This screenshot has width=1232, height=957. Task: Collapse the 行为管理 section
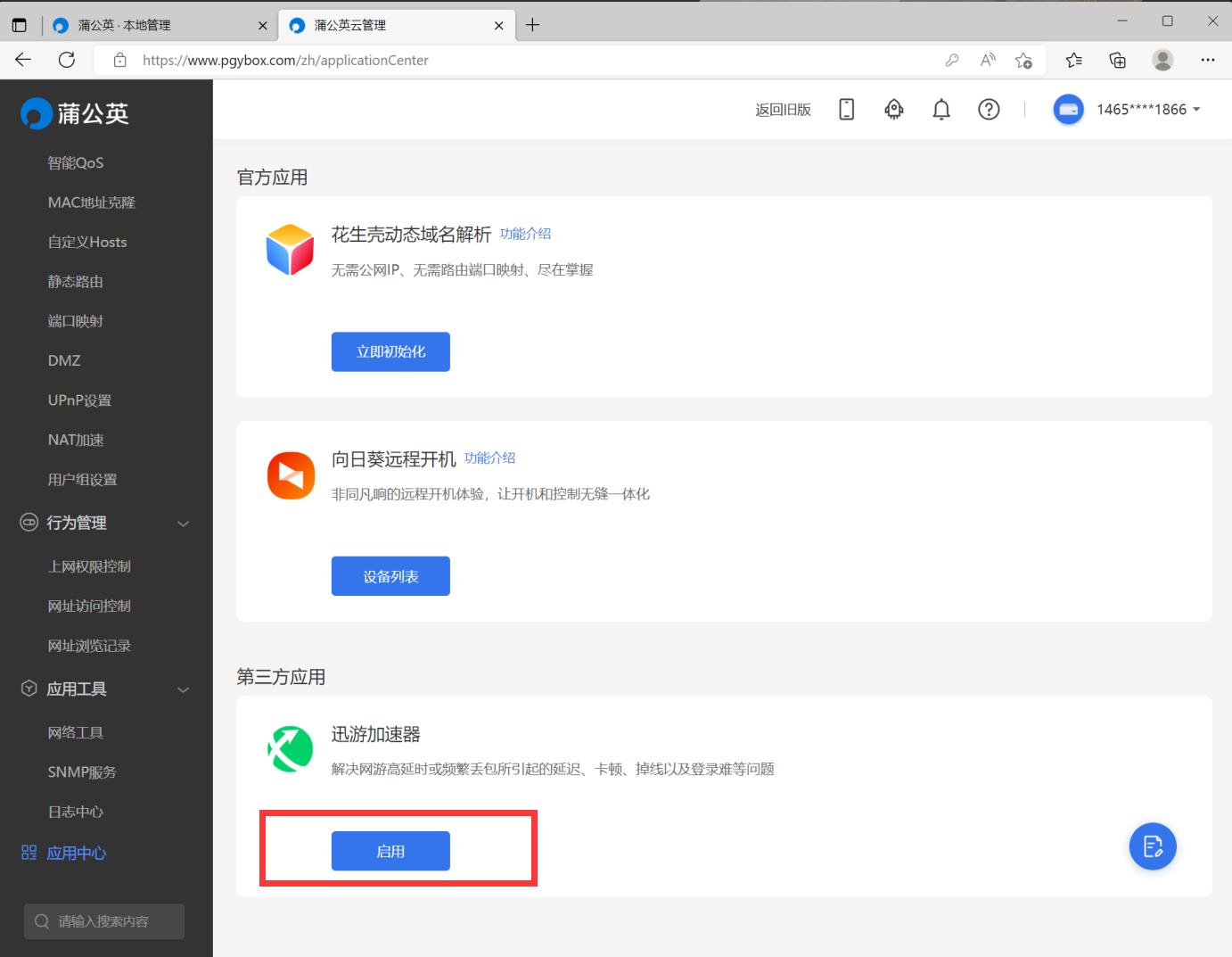tap(183, 524)
